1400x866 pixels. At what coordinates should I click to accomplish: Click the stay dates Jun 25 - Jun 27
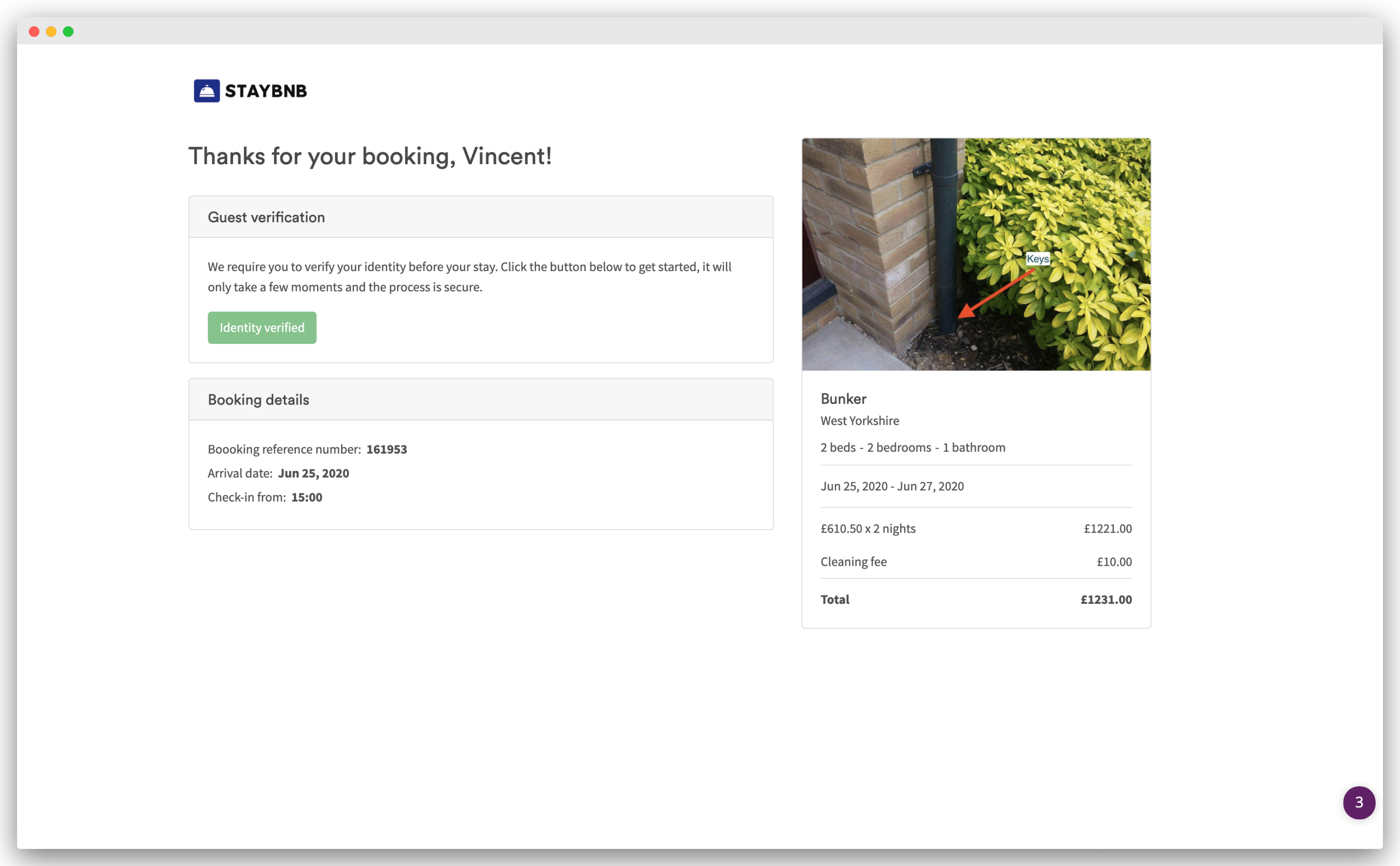click(x=891, y=486)
